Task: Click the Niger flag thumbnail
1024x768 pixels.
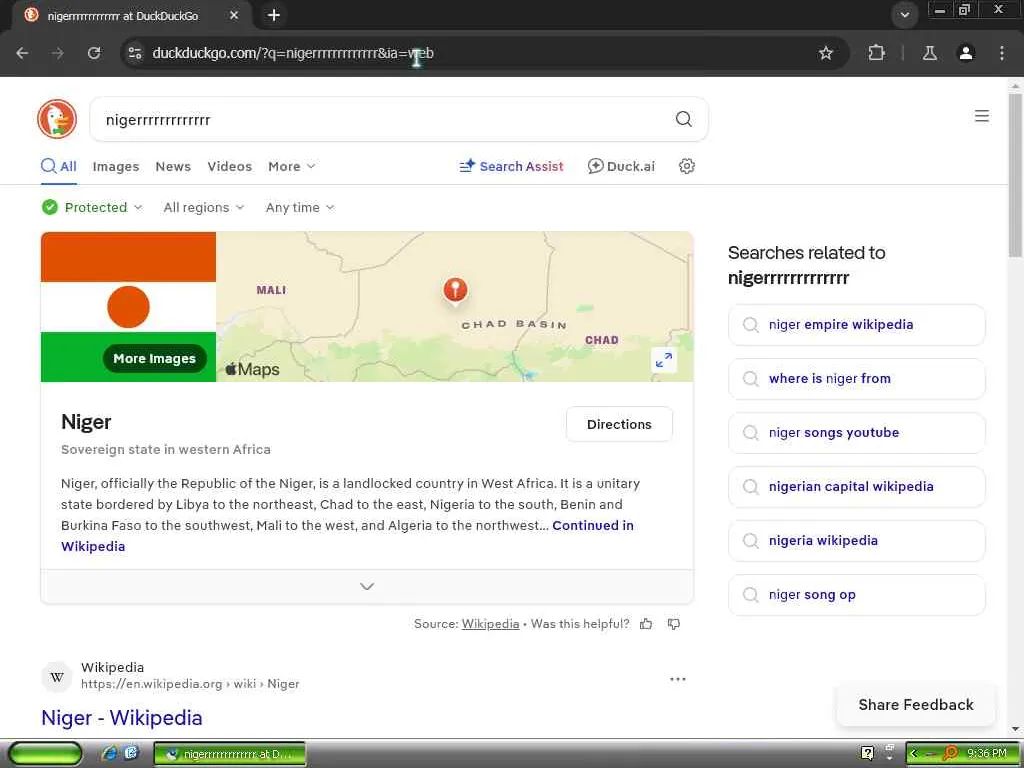Action: tap(128, 306)
